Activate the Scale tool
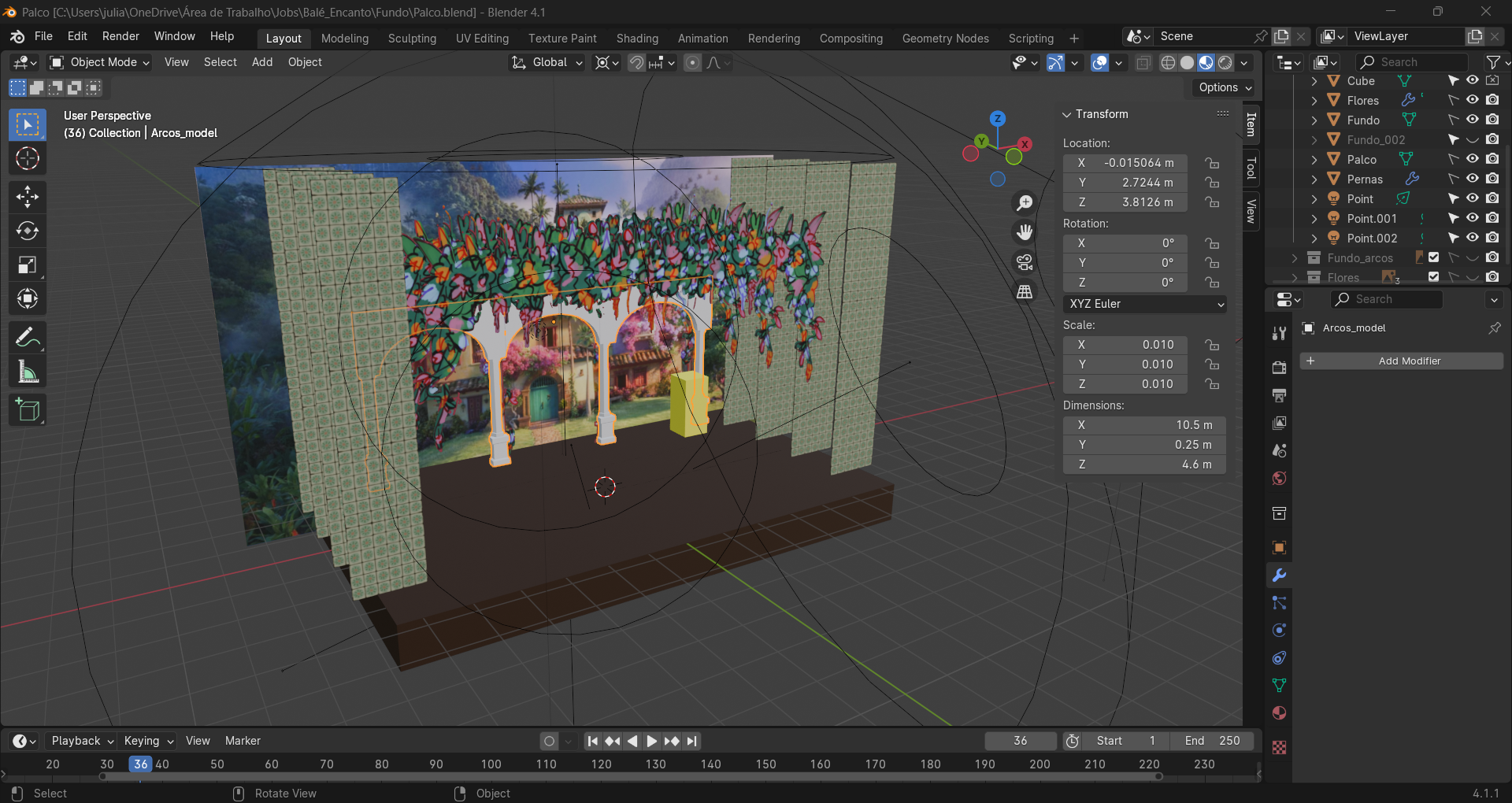 pos(28,265)
